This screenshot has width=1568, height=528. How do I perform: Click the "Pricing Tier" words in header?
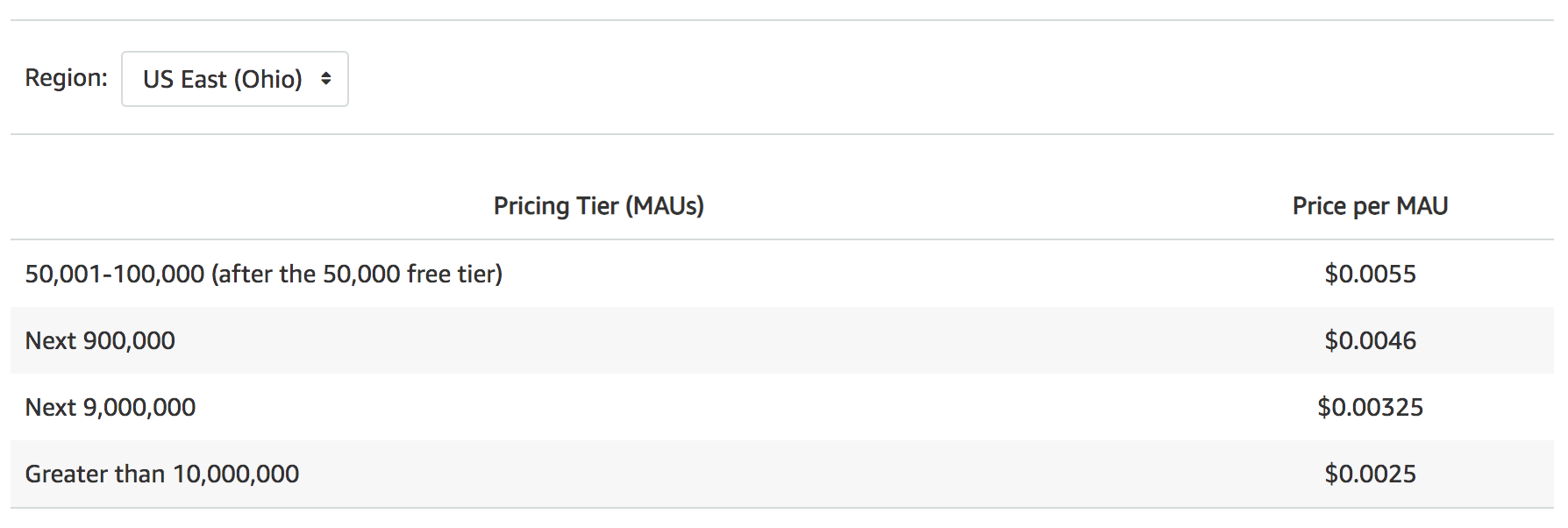click(556, 205)
